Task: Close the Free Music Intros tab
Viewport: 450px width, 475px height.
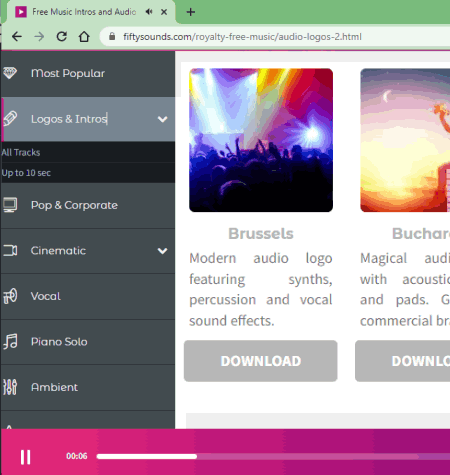Action: coord(164,12)
